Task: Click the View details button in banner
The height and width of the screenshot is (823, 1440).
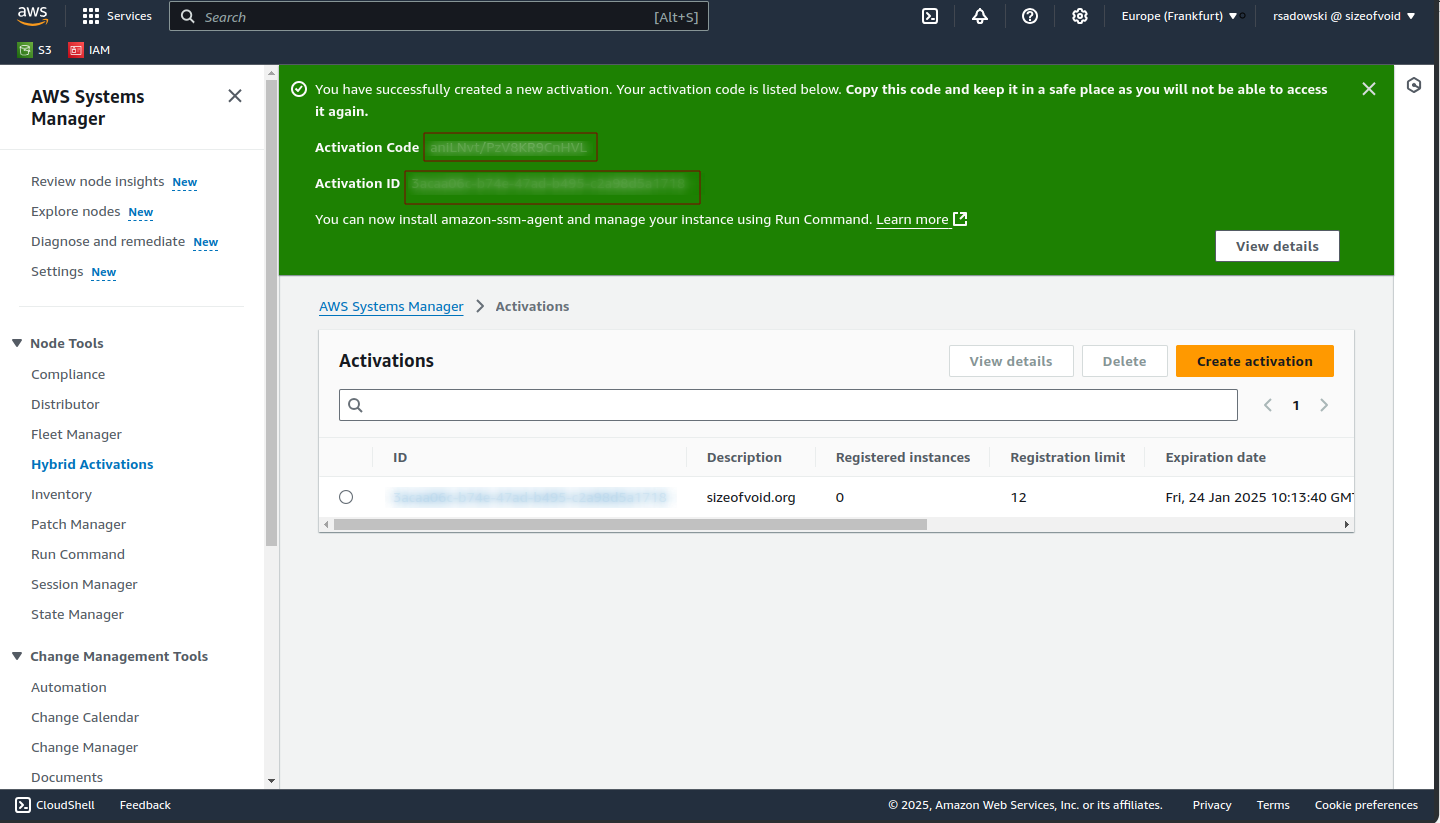Action: [x=1277, y=246]
